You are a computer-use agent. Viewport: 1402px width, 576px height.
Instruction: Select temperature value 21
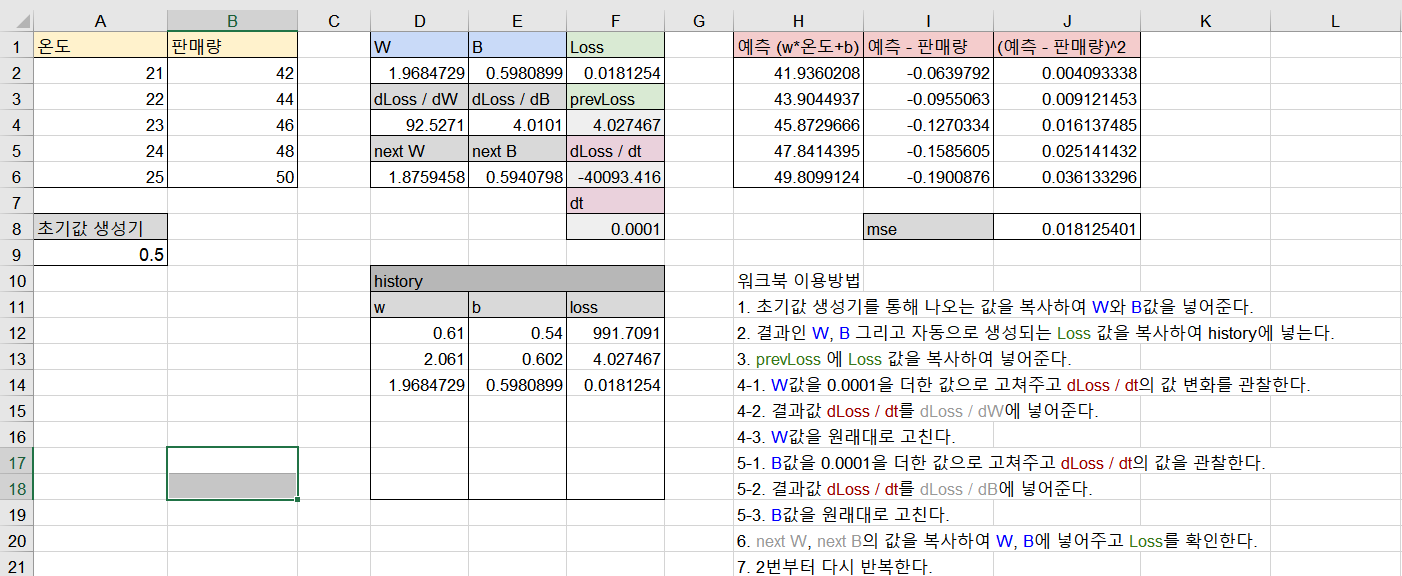coord(100,72)
